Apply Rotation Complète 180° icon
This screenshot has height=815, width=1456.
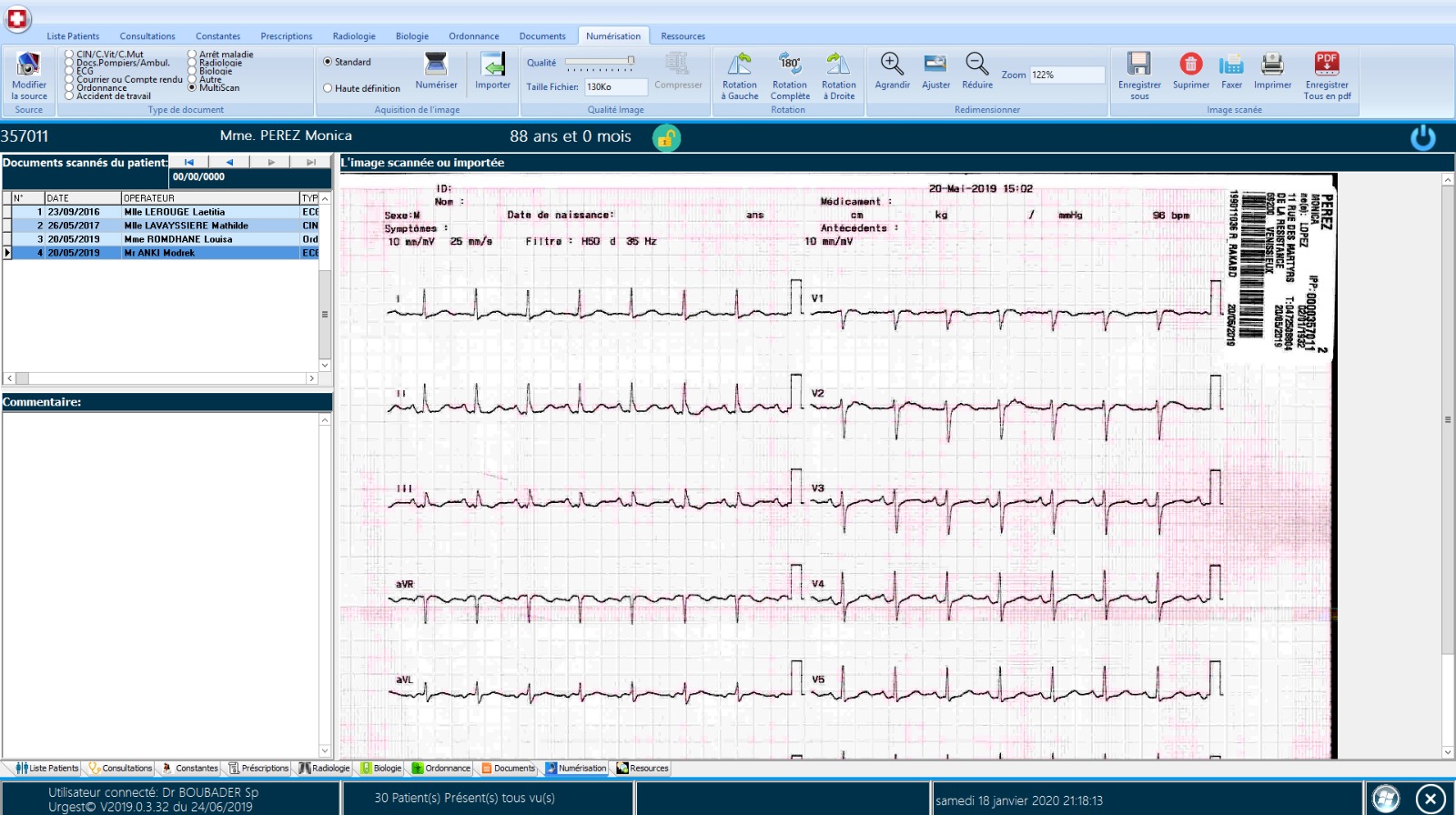[x=790, y=64]
